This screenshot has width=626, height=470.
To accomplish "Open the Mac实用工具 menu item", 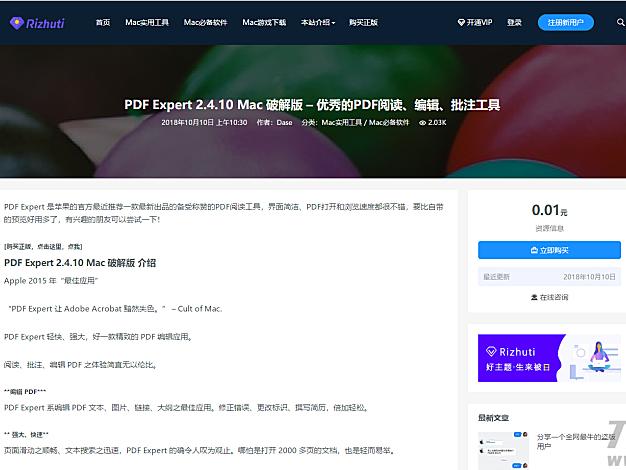I will [147, 22].
